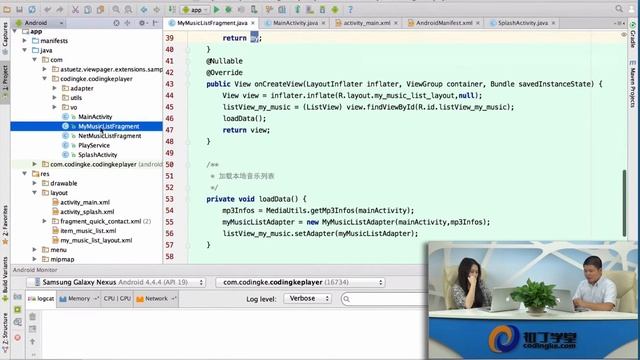Expand the utils package

click(x=54, y=98)
